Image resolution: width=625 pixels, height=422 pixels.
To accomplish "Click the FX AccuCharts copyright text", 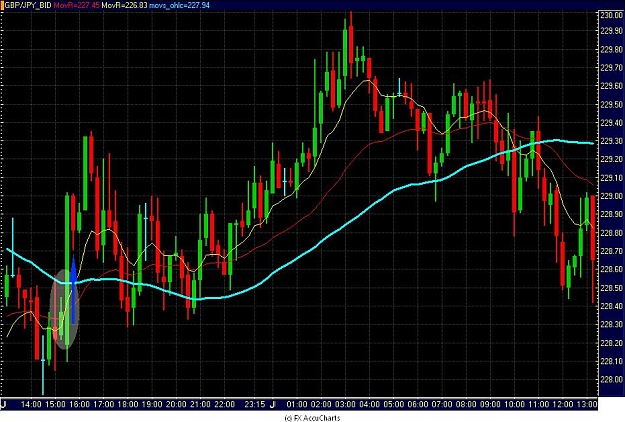I will tap(312, 418).
